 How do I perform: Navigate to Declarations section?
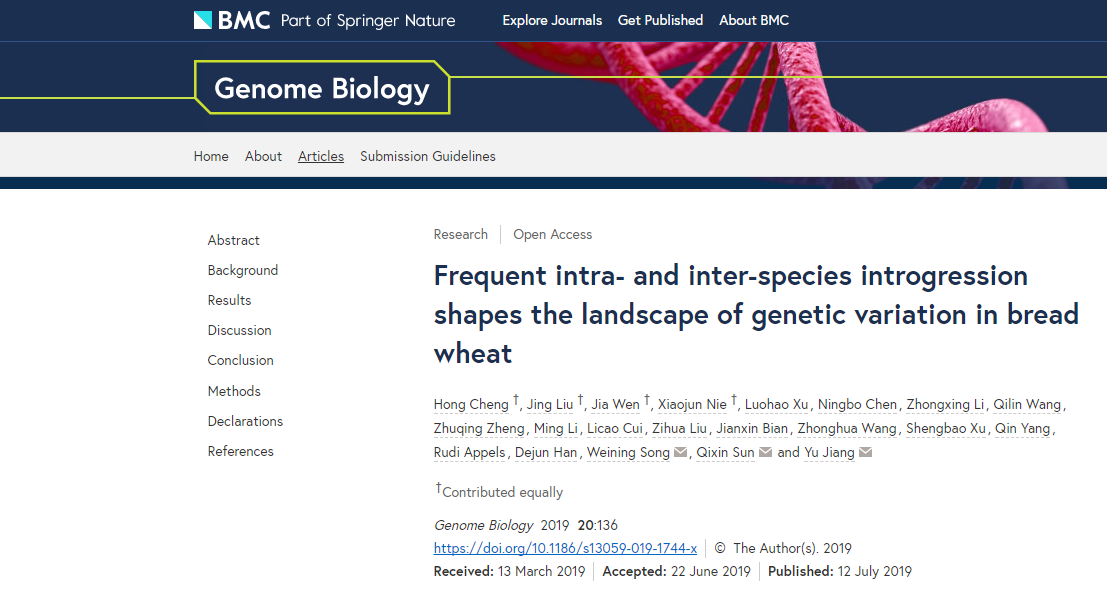click(245, 421)
